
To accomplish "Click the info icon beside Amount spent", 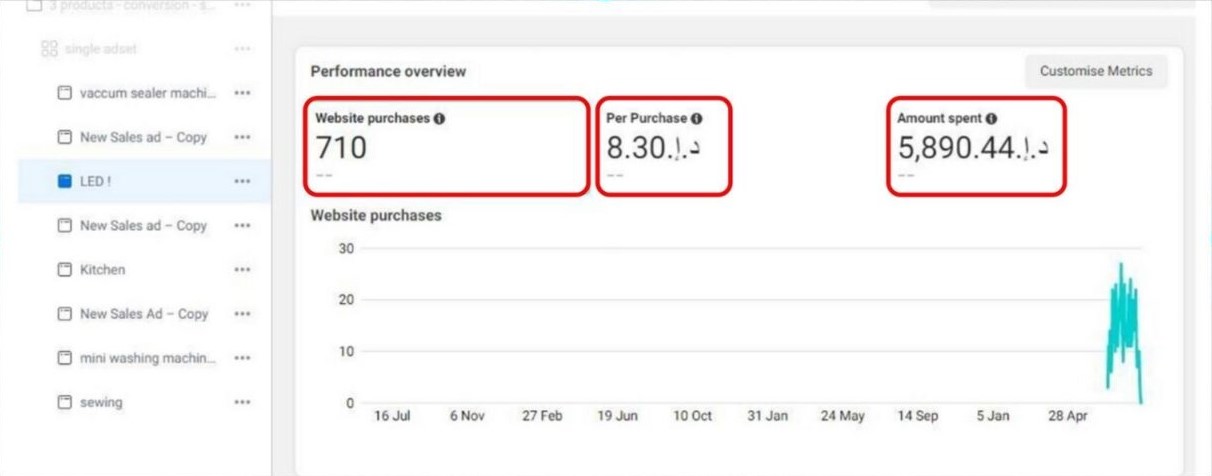I will click(x=991, y=118).
